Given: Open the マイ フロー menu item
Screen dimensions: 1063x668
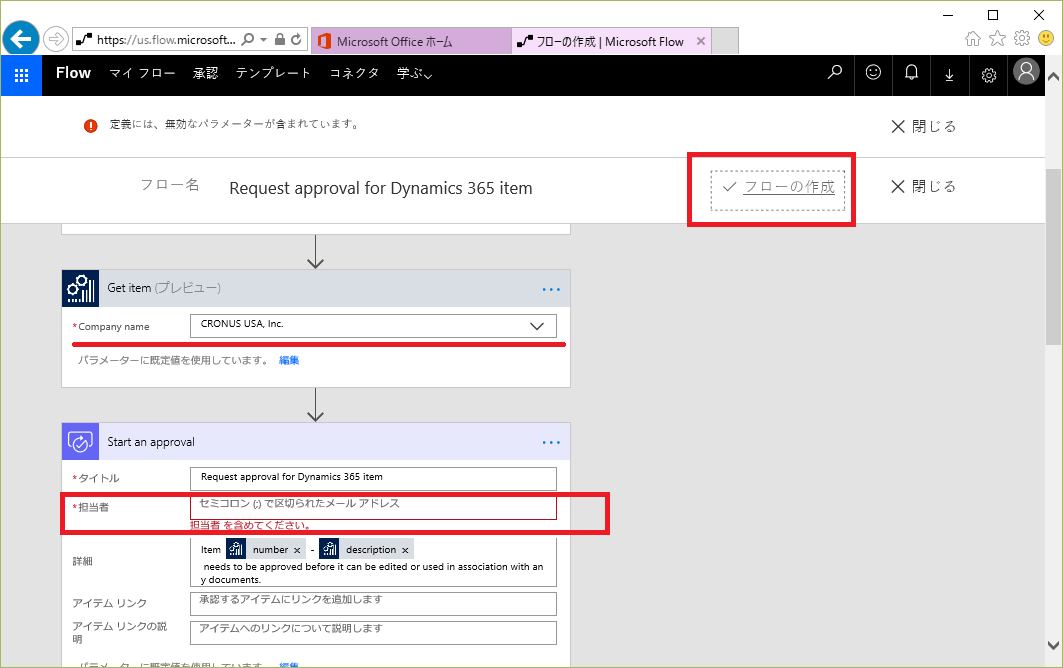Looking at the screenshot, I should pyautogui.click(x=142, y=73).
